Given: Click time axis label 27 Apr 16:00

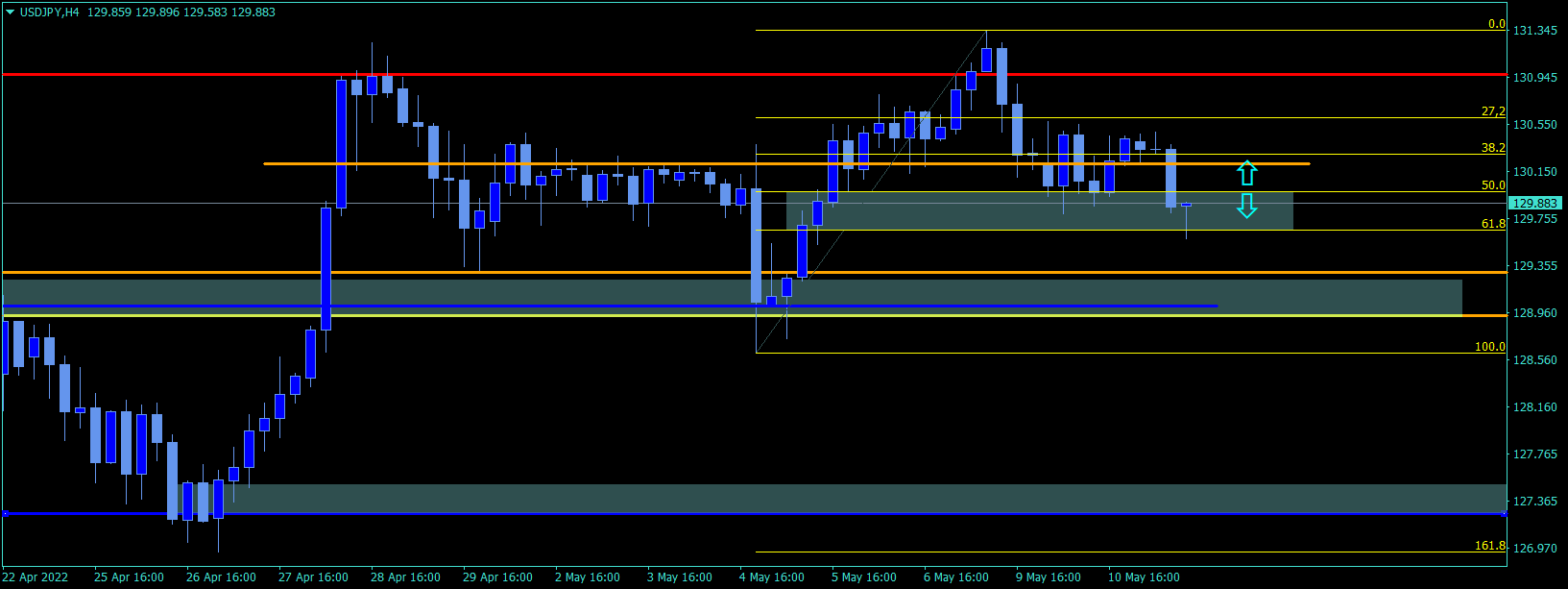Looking at the screenshot, I should (313, 577).
